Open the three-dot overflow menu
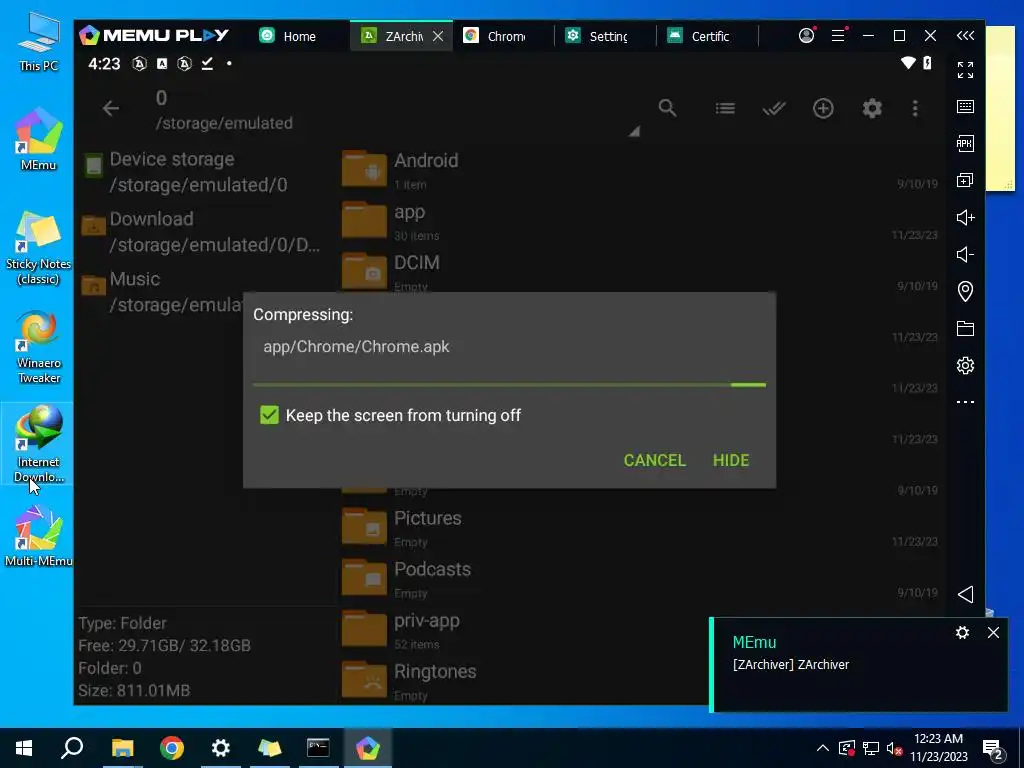The width and height of the screenshot is (1024, 768). pyautogui.click(x=915, y=108)
